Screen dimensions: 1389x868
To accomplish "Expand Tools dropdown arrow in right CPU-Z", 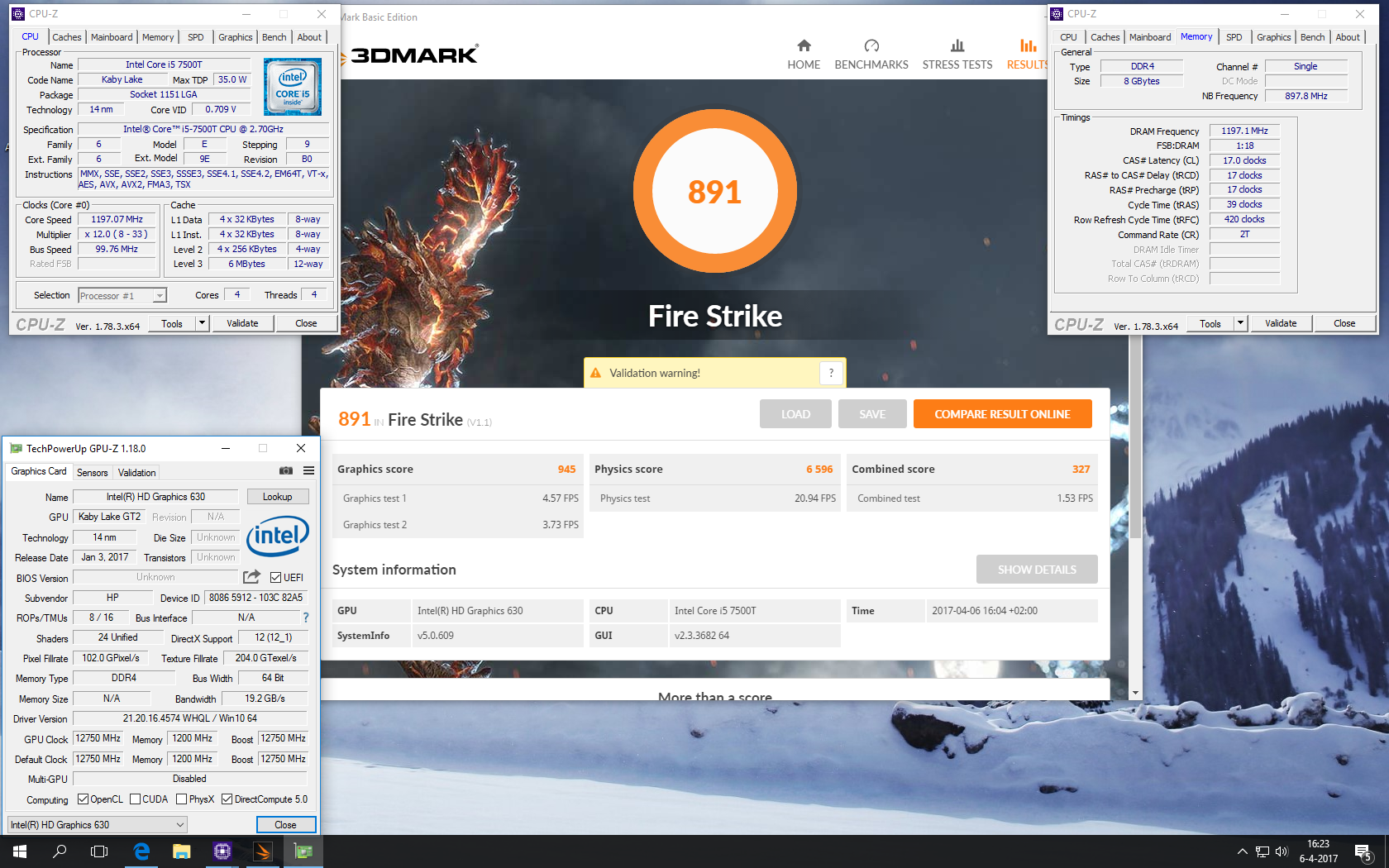I will tap(1240, 323).
